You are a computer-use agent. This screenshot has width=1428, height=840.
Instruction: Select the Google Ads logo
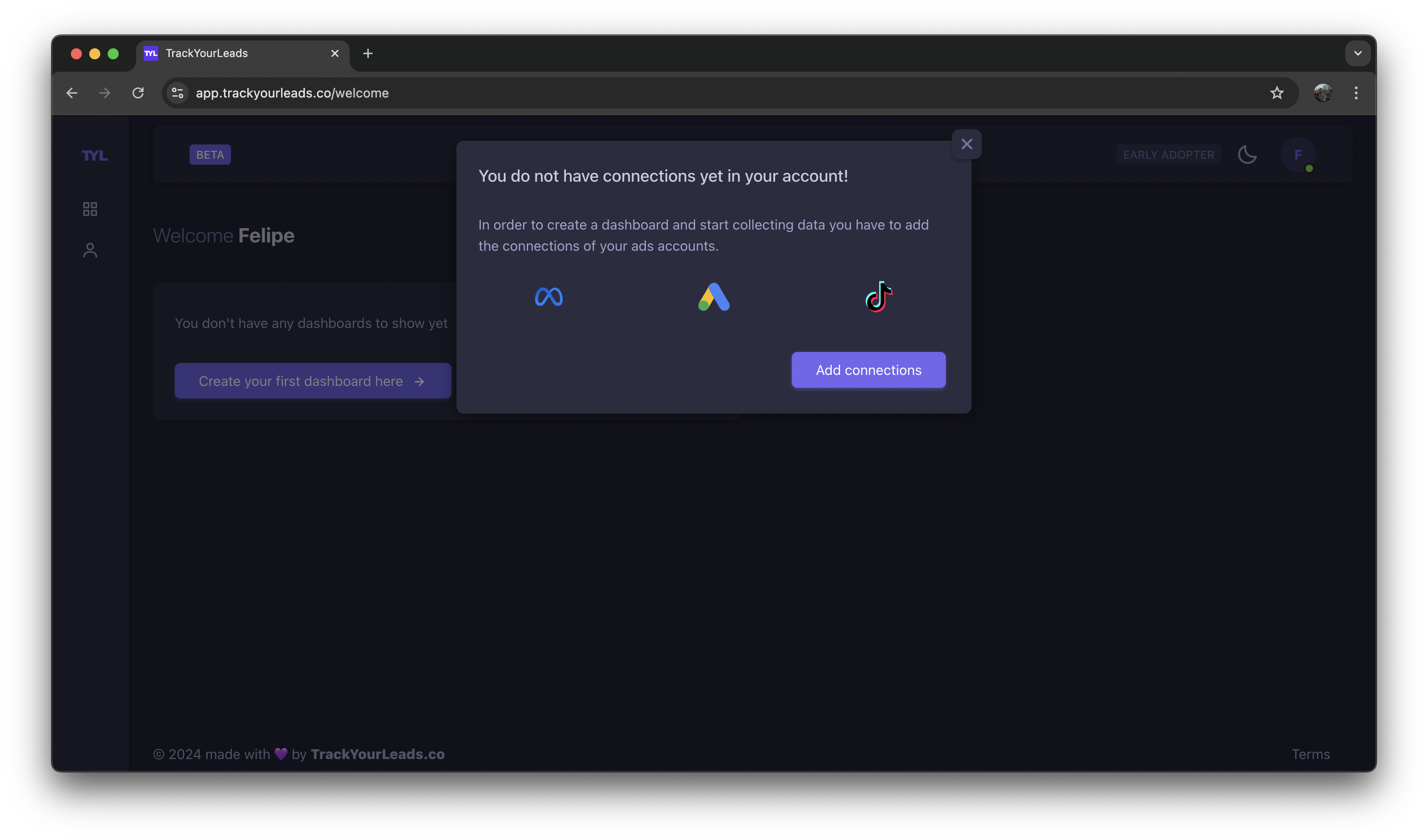[x=714, y=296]
